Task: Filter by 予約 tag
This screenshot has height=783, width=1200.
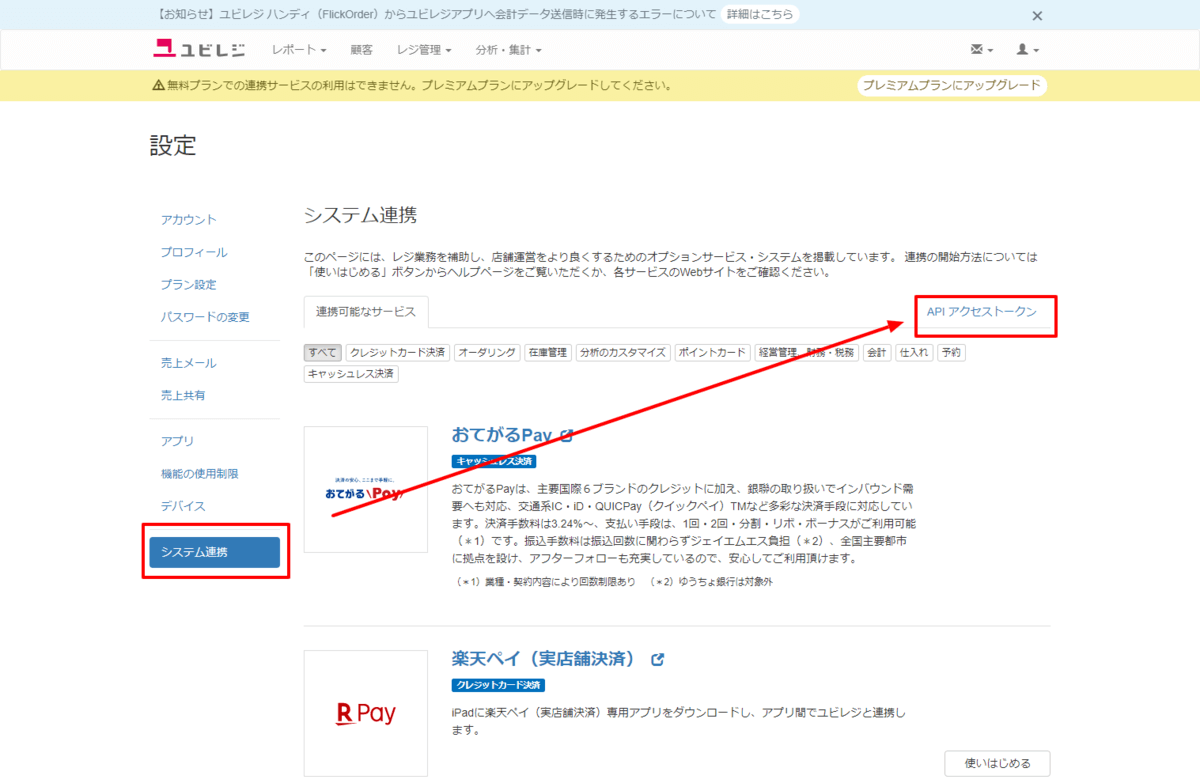Action: (x=951, y=353)
